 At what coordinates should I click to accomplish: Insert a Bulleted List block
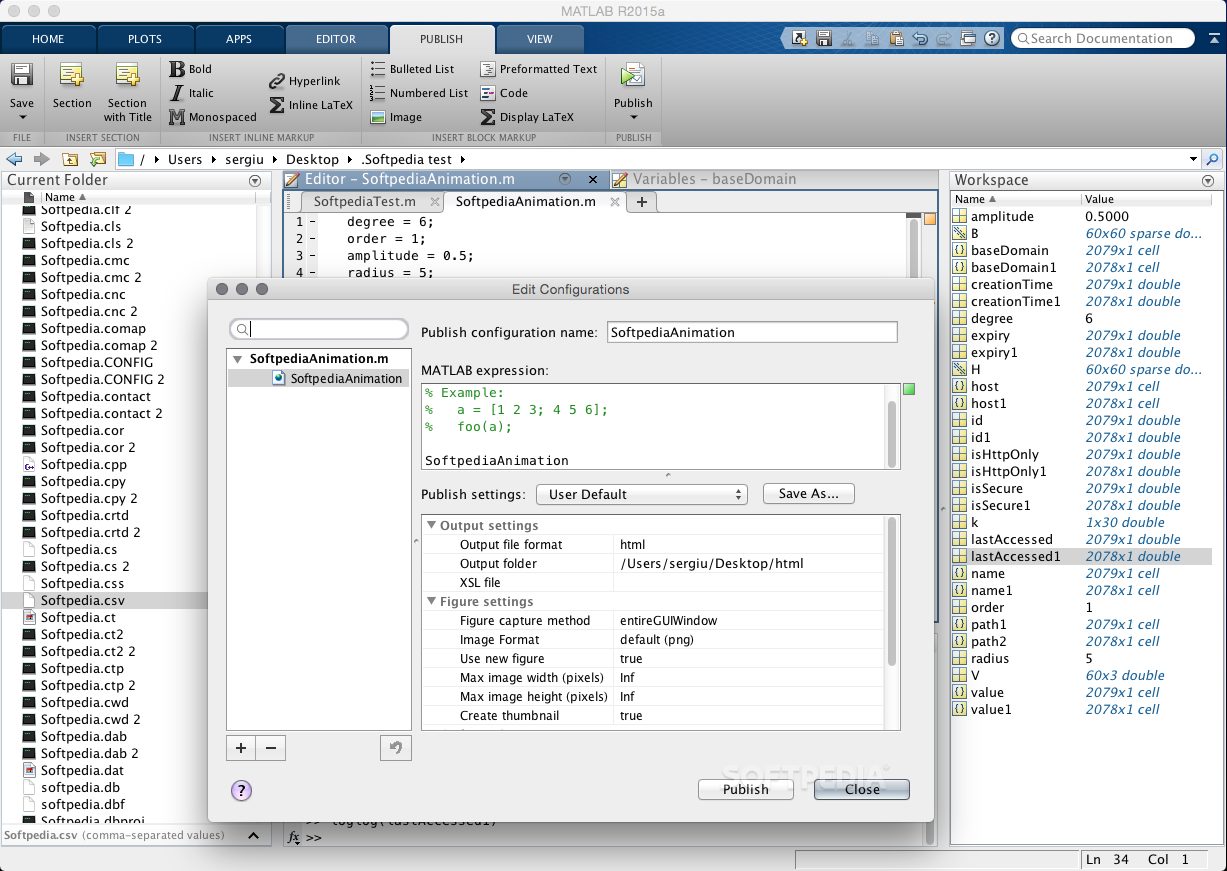[412, 69]
